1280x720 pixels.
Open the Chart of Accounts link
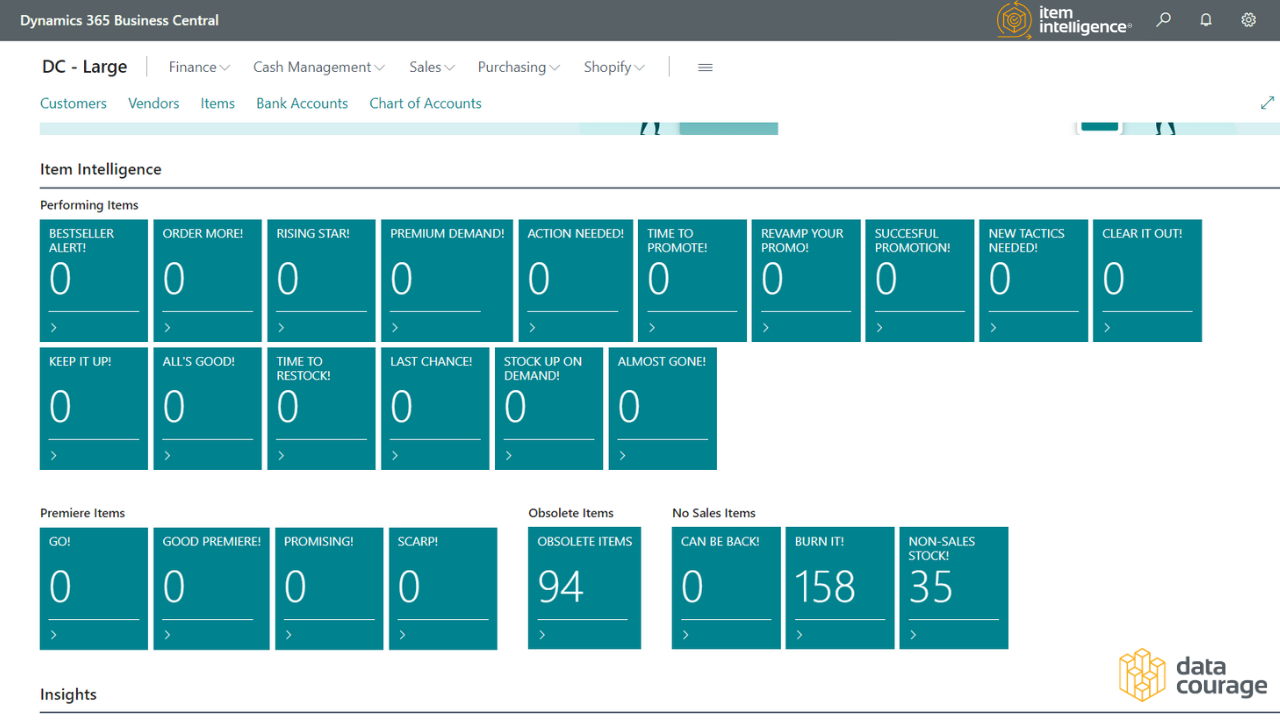[x=425, y=103]
